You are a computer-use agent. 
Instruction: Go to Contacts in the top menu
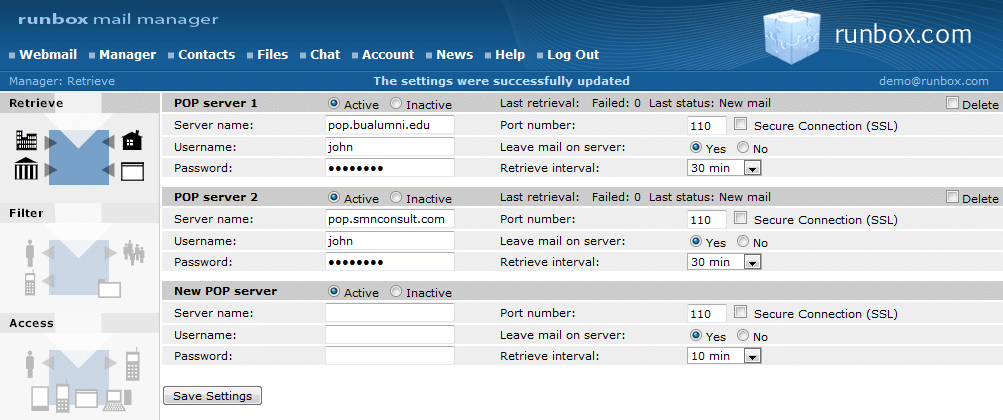point(206,55)
